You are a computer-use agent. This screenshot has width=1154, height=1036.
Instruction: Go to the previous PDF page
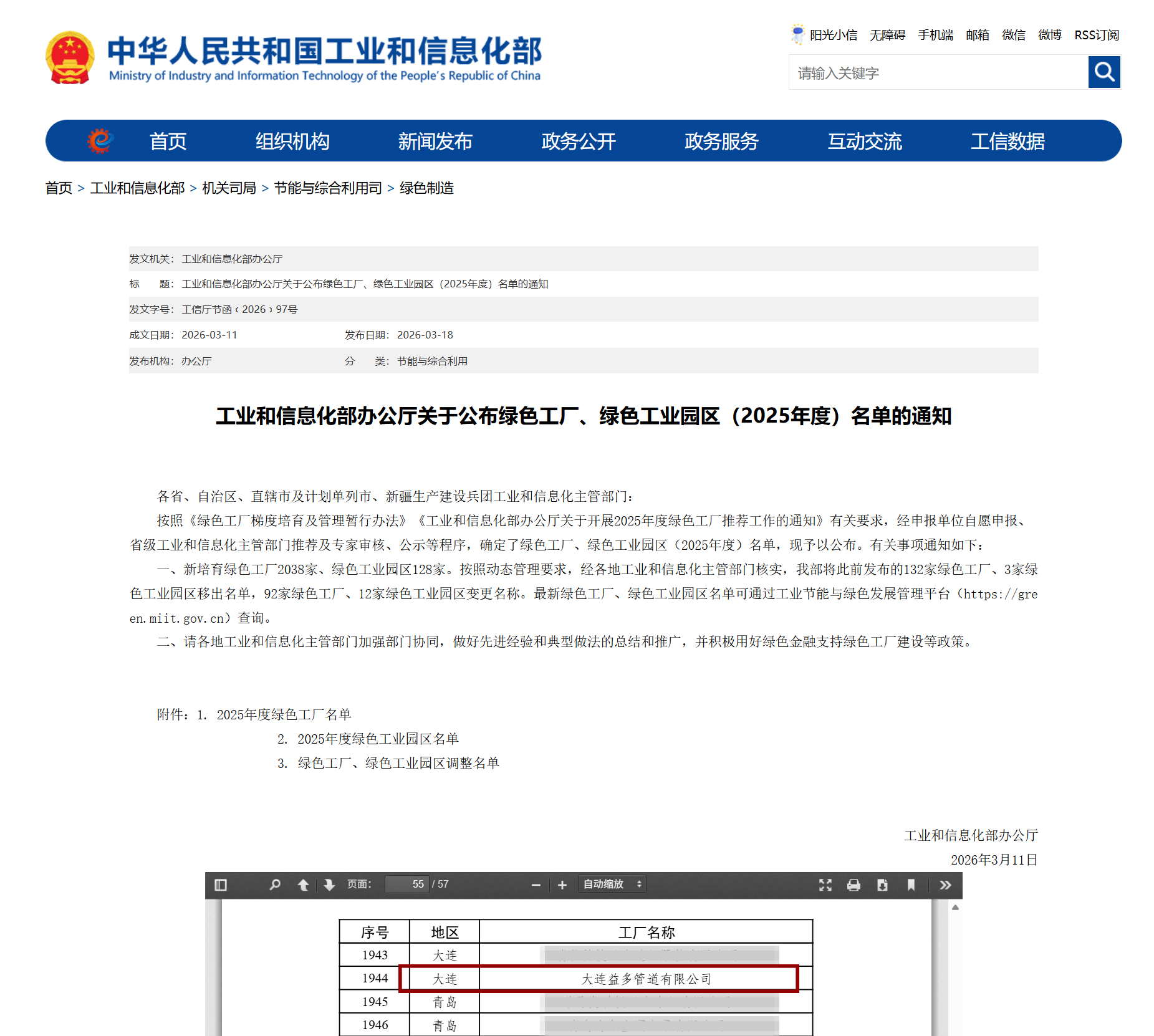pos(302,885)
